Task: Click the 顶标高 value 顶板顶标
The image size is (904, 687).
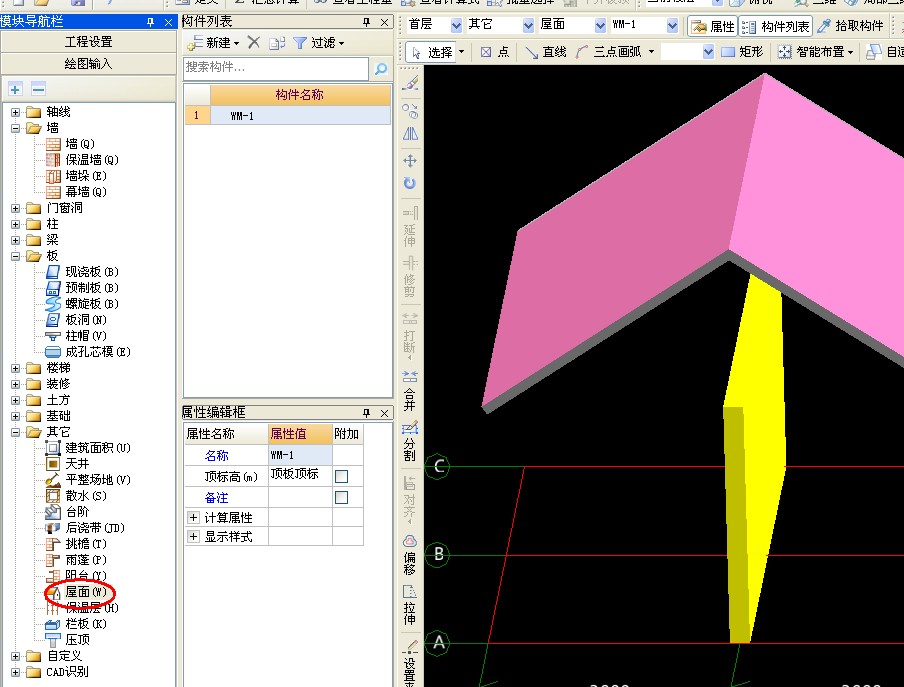Action: click(300, 475)
